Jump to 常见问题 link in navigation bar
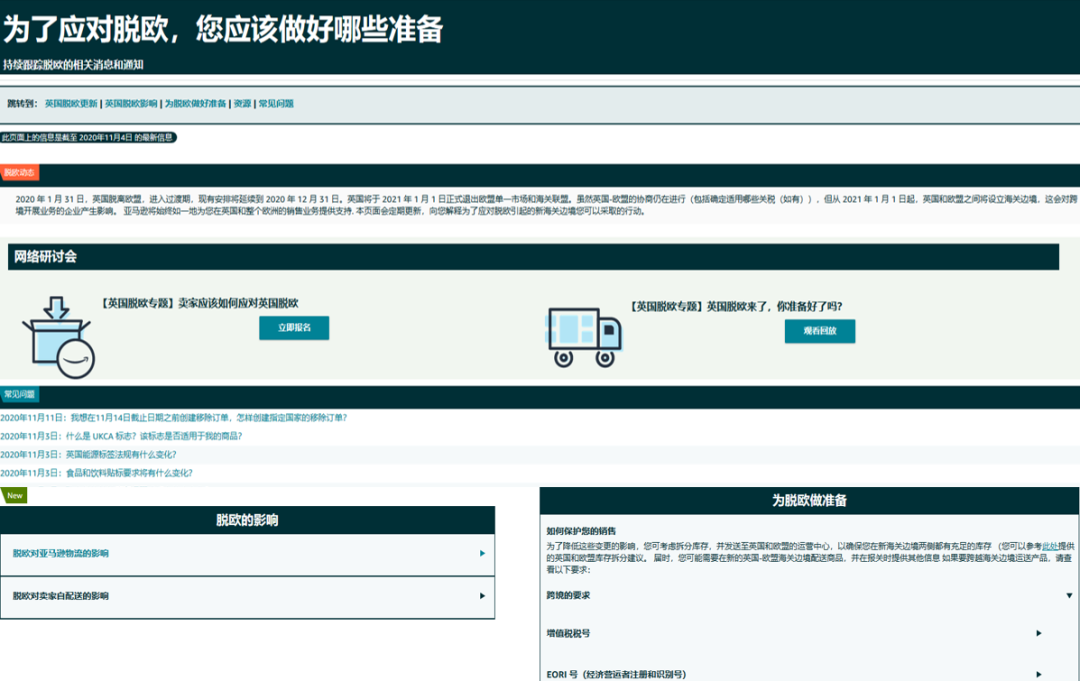This screenshot has width=1080, height=681. coord(276,103)
